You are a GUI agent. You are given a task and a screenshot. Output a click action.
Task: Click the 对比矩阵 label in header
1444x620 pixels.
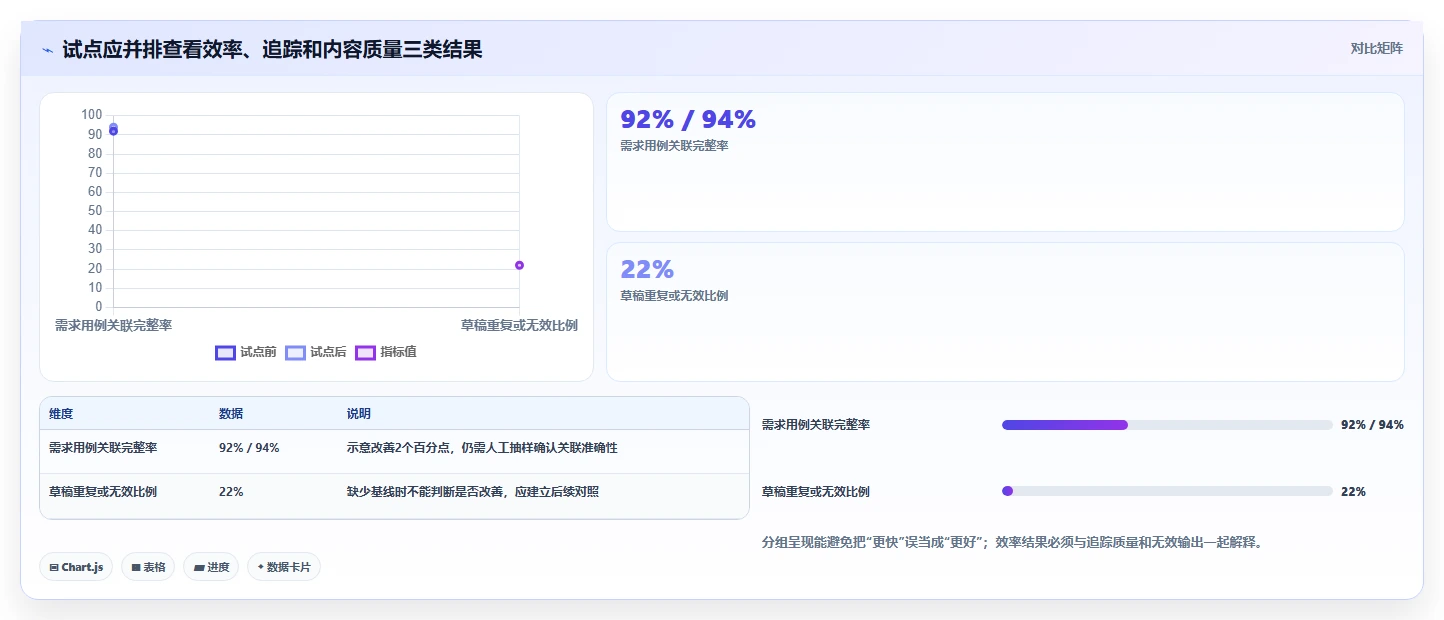click(x=1376, y=48)
